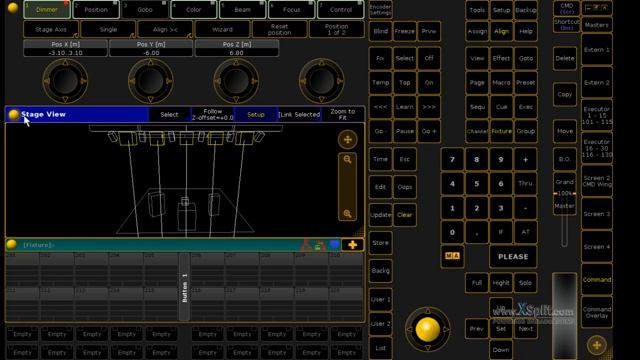Click the >>> fast-forward key
This screenshot has height=360, width=640.
click(x=429, y=107)
